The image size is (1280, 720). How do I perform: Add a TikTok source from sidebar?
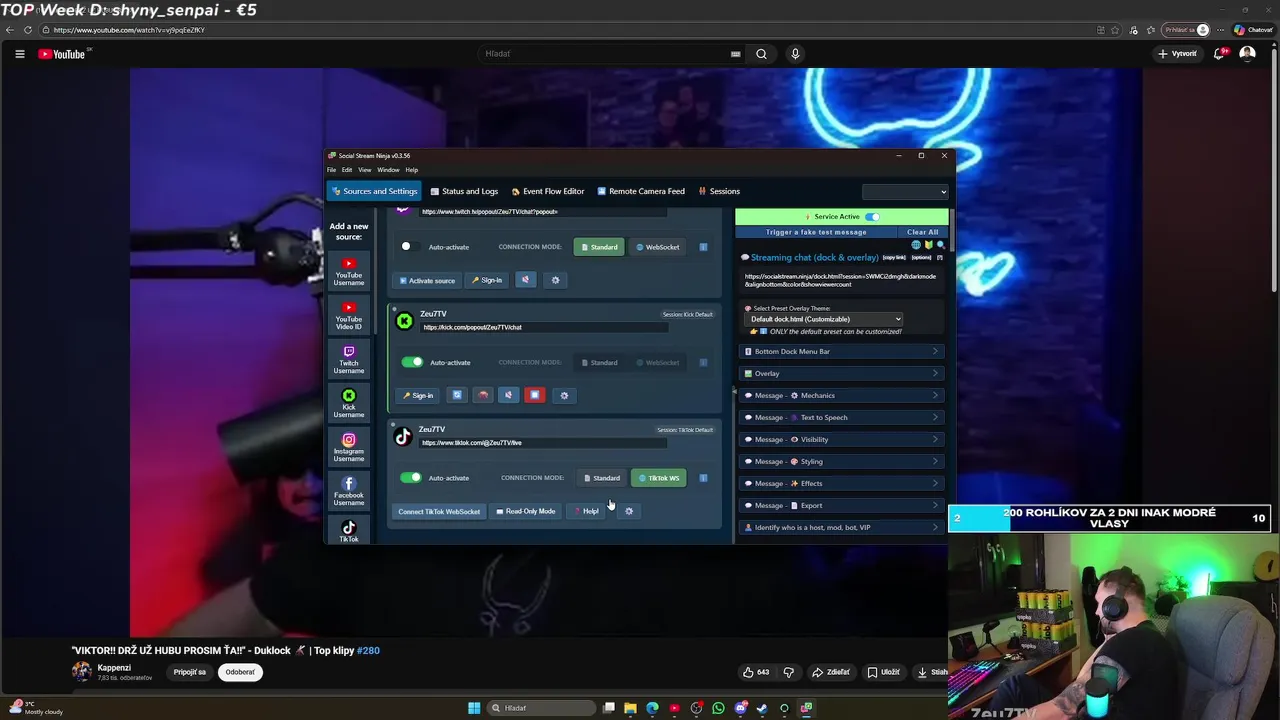tap(349, 532)
